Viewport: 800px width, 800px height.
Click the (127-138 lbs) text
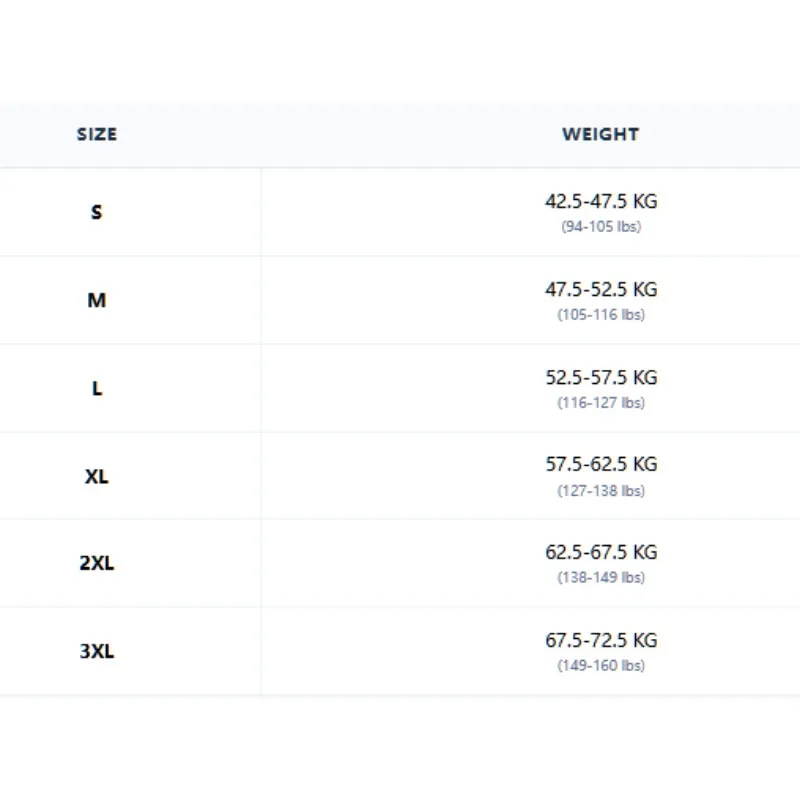601,491
